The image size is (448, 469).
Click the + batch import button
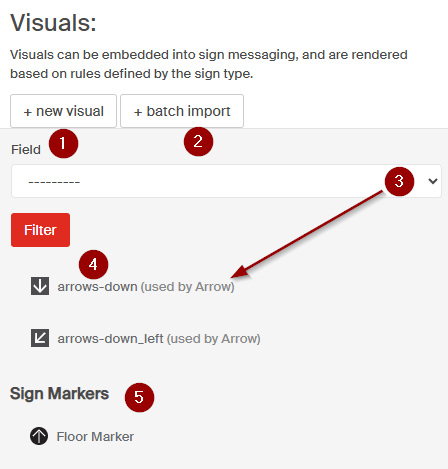coord(182,111)
